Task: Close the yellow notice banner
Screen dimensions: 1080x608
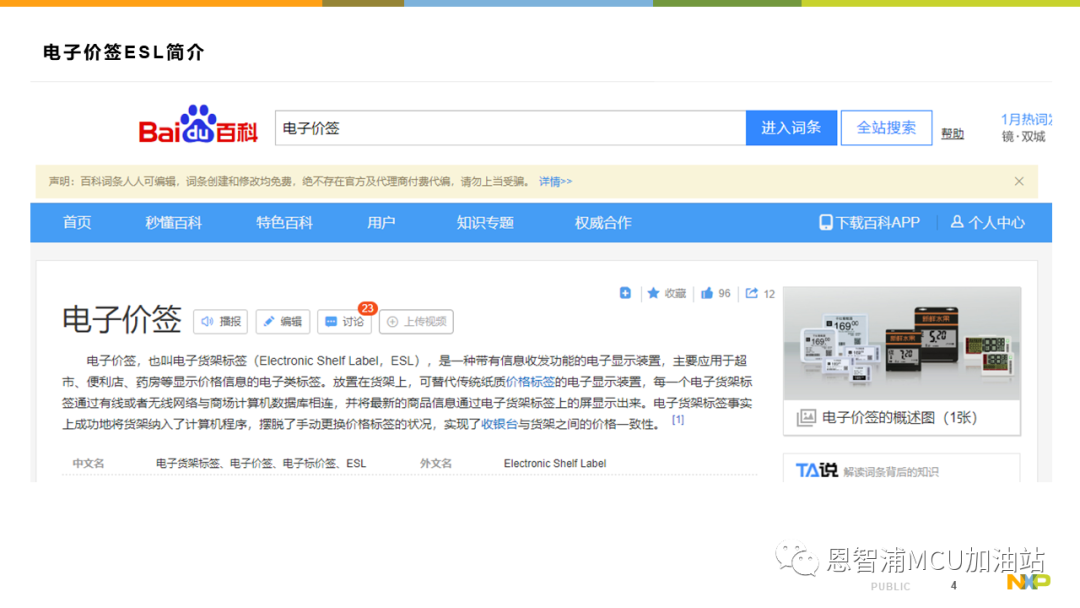Action: coord(1019,181)
